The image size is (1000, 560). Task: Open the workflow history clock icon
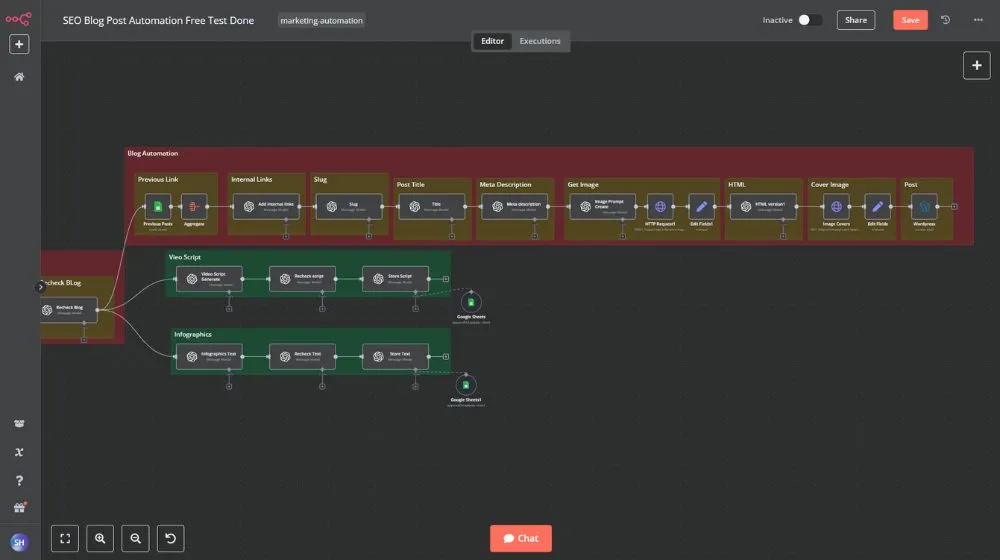click(945, 20)
